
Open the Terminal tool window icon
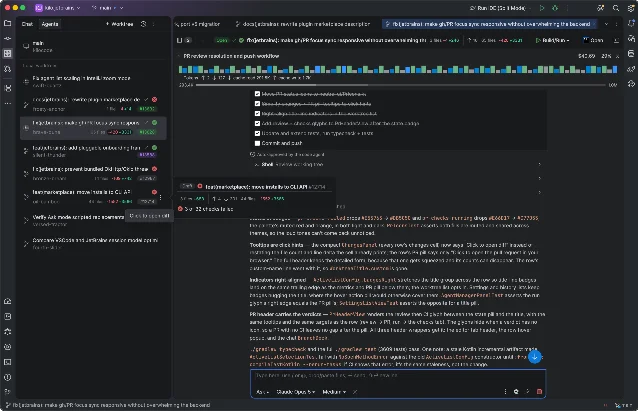pos(7,362)
